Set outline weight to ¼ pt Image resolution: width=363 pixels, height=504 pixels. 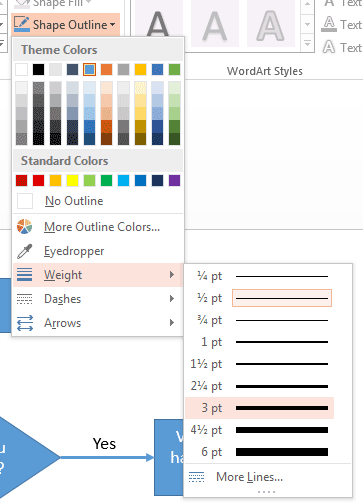260,276
